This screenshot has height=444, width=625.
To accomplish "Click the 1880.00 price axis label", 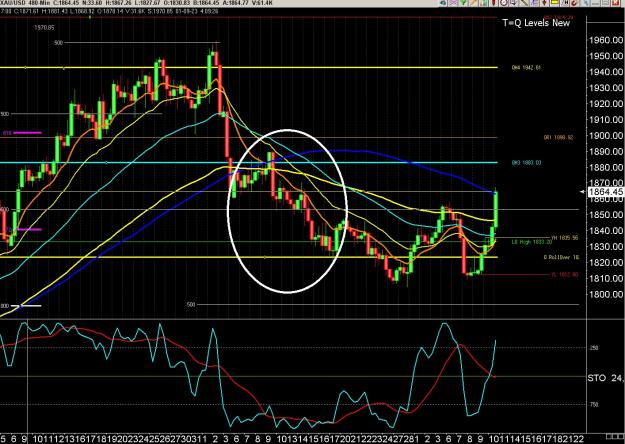I will [x=605, y=167].
